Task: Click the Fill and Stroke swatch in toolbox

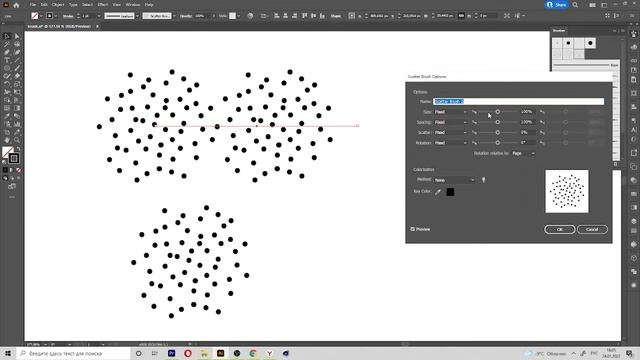Action: point(10,155)
